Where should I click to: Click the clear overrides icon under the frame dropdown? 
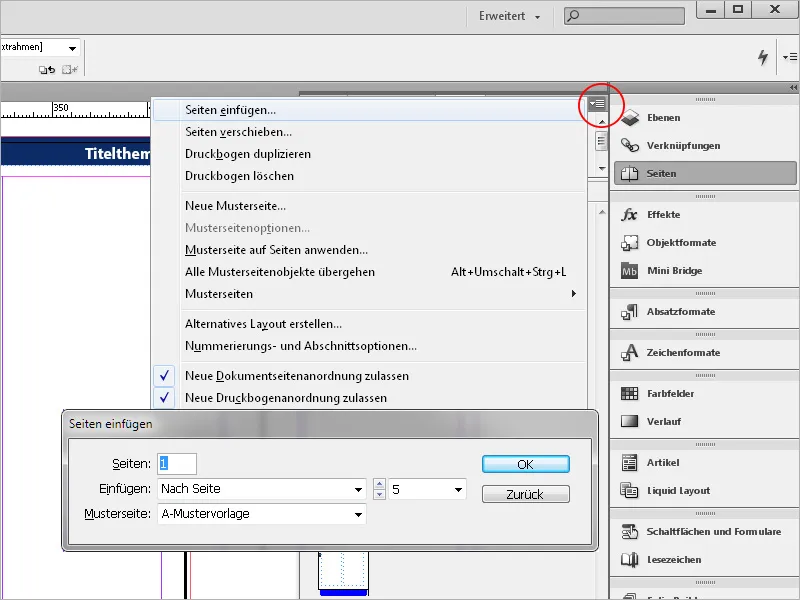click(47, 70)
